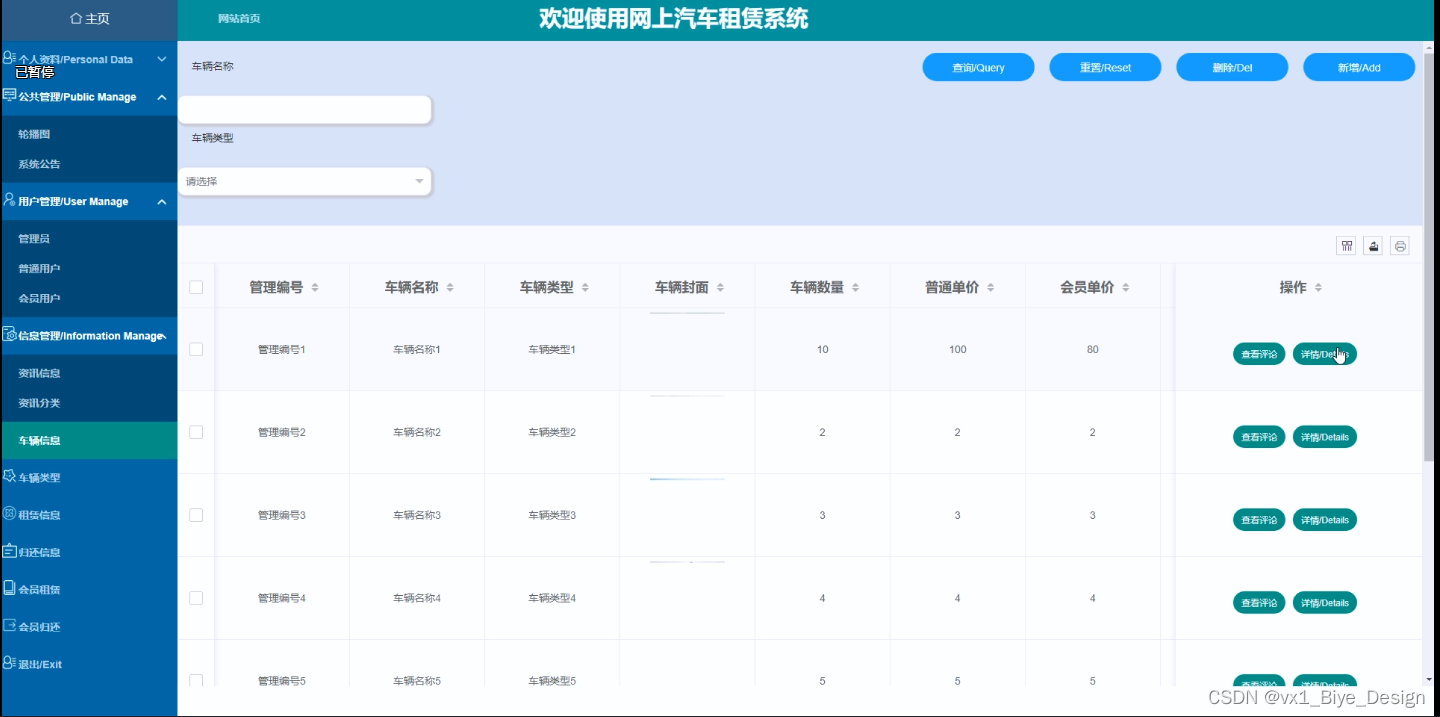Screen dimensions: 1440x717
Task: Open 普通用户 in the sidebar
Action: tap(39, 269)
